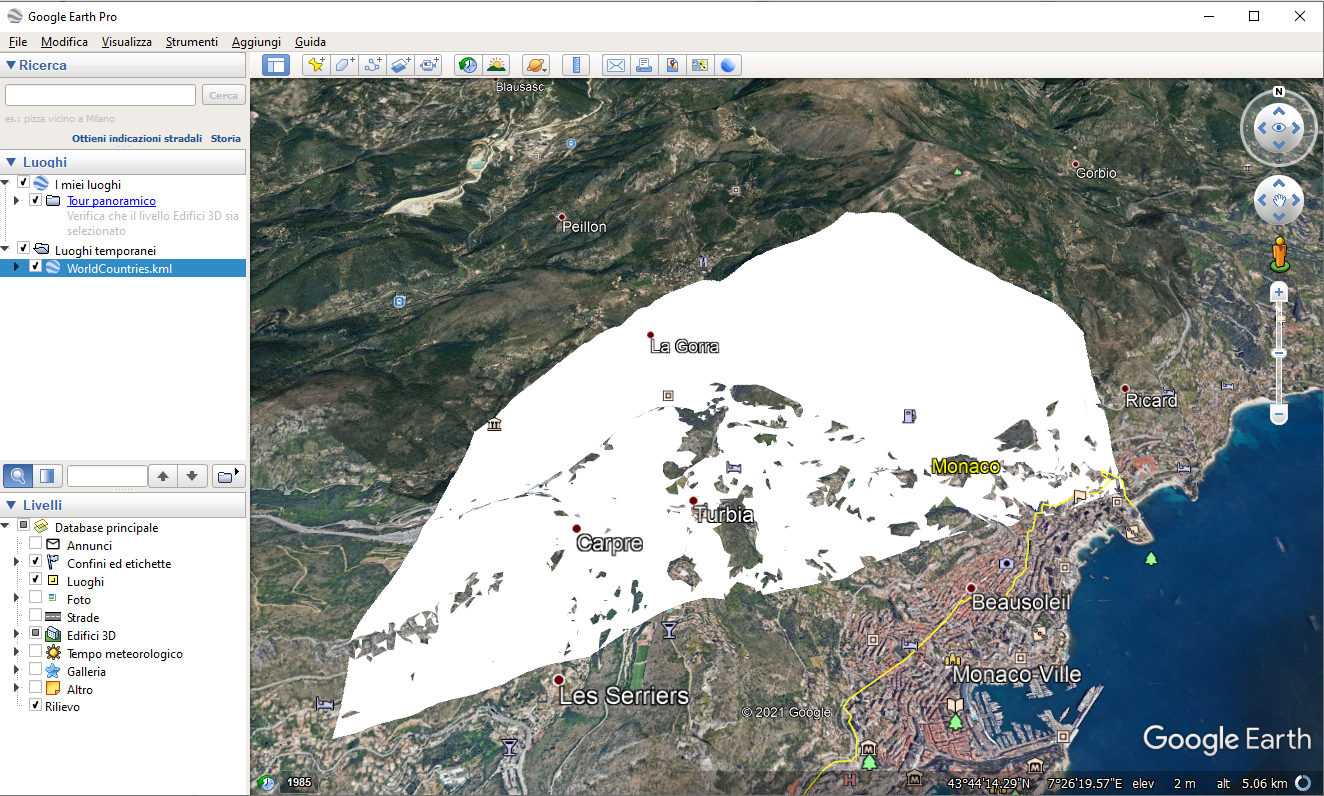The width and height of the screenshot is (1324, 796).
Task: Open the Strumenti menu
Action: tap(192, 42)
